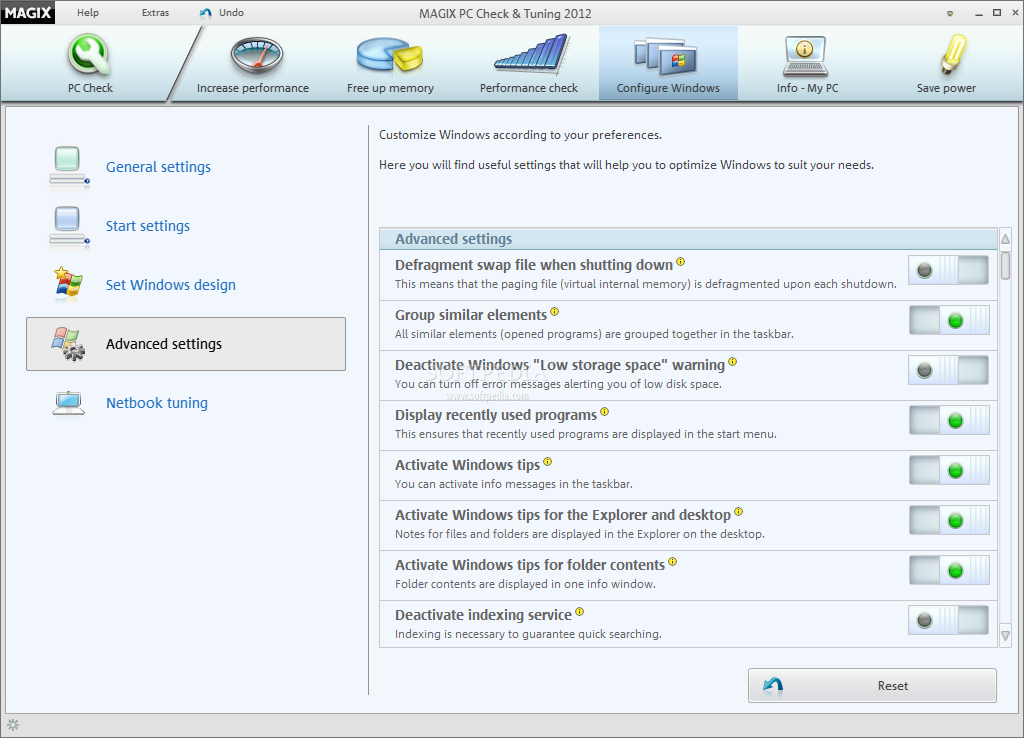Turn off the Activate Windows tips switch
This screenshot has height=738, width=1024.
[x=948, y=470]
